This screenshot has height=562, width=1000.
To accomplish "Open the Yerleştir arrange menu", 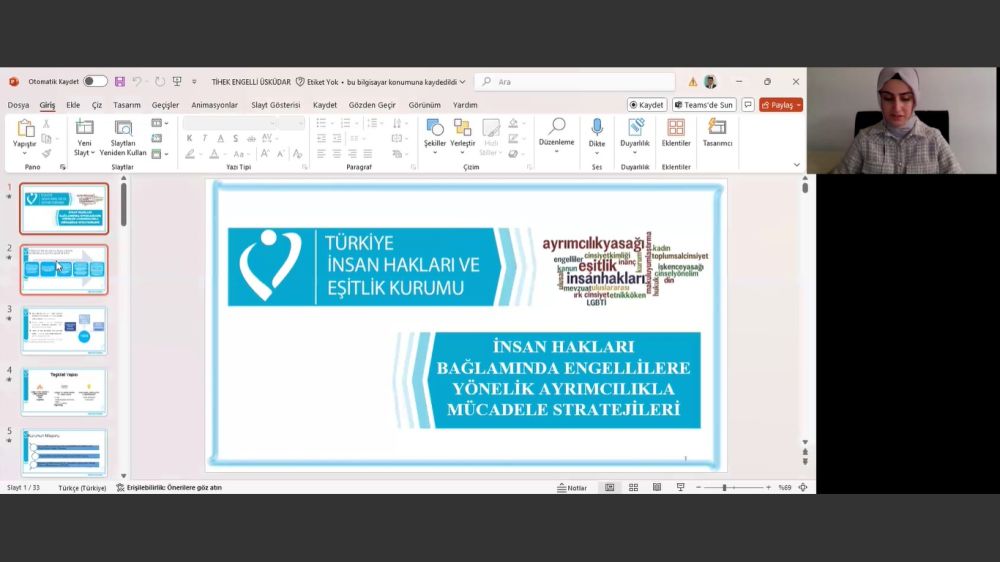I will (x=462, y=136).
